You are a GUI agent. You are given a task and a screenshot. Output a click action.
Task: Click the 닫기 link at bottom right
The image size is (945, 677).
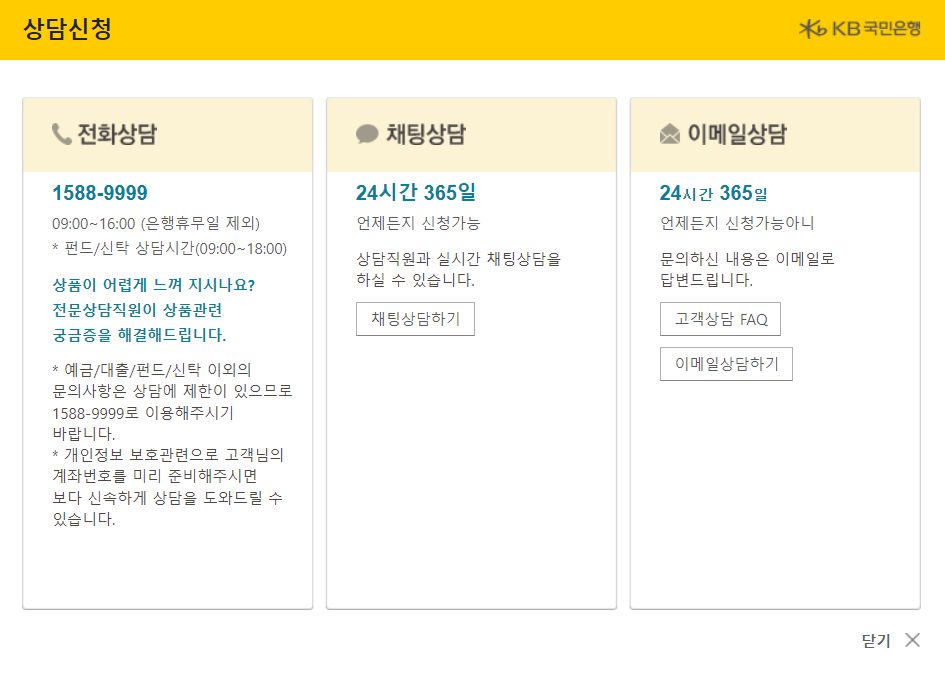[x=878, y=640]
